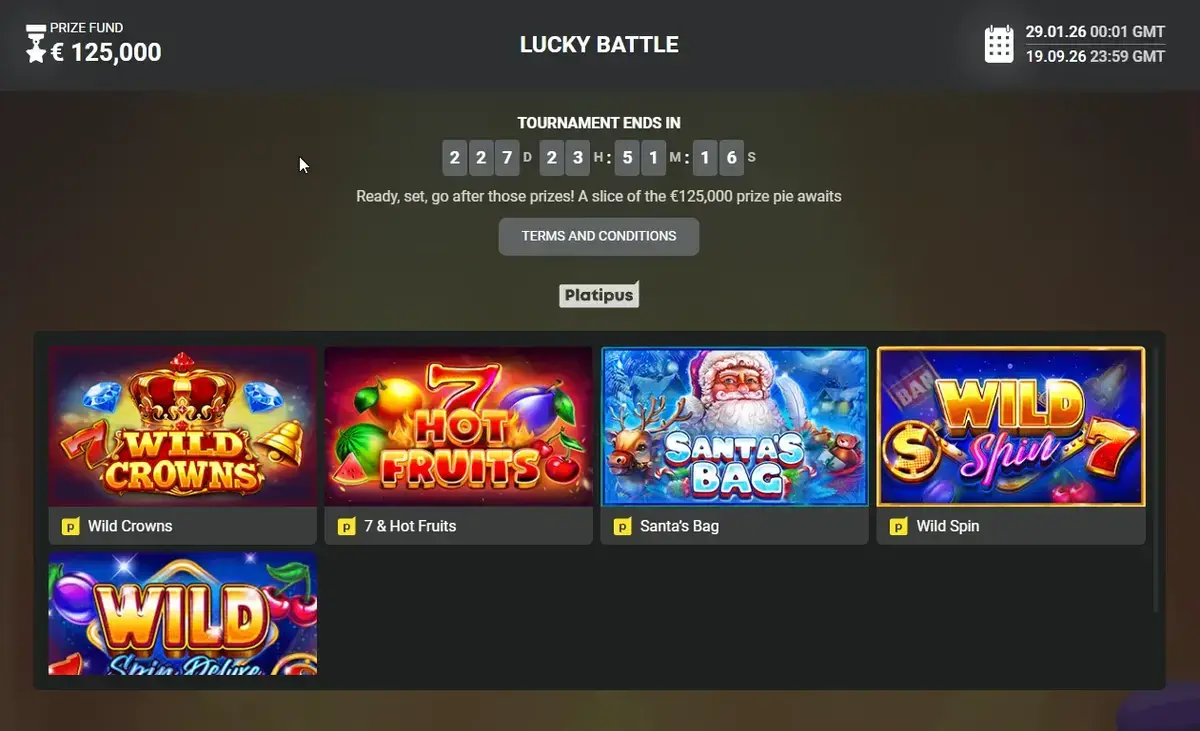
Task: Click the € 125,000 prize fund amount
Action: [106, 53]
